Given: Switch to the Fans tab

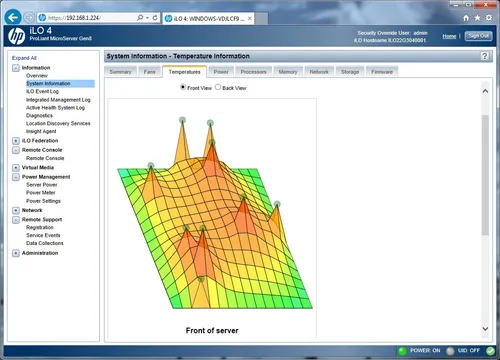Looking at the screenshot, I should pyautogui.click(x=149, y=72).
